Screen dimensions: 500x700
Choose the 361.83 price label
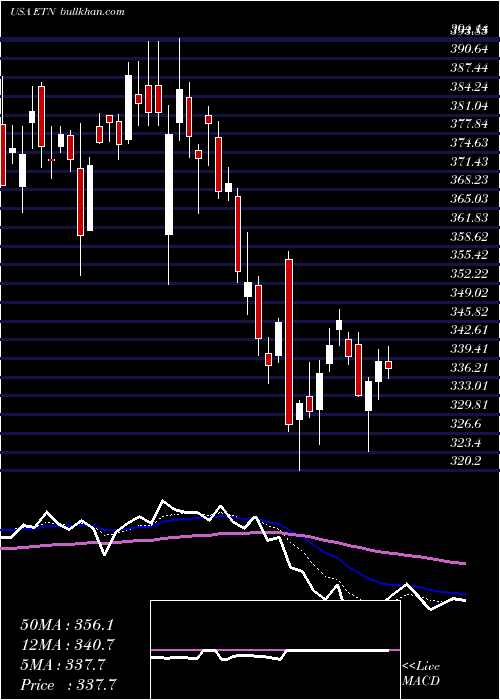pyautogui.click(x=469, y=217)
